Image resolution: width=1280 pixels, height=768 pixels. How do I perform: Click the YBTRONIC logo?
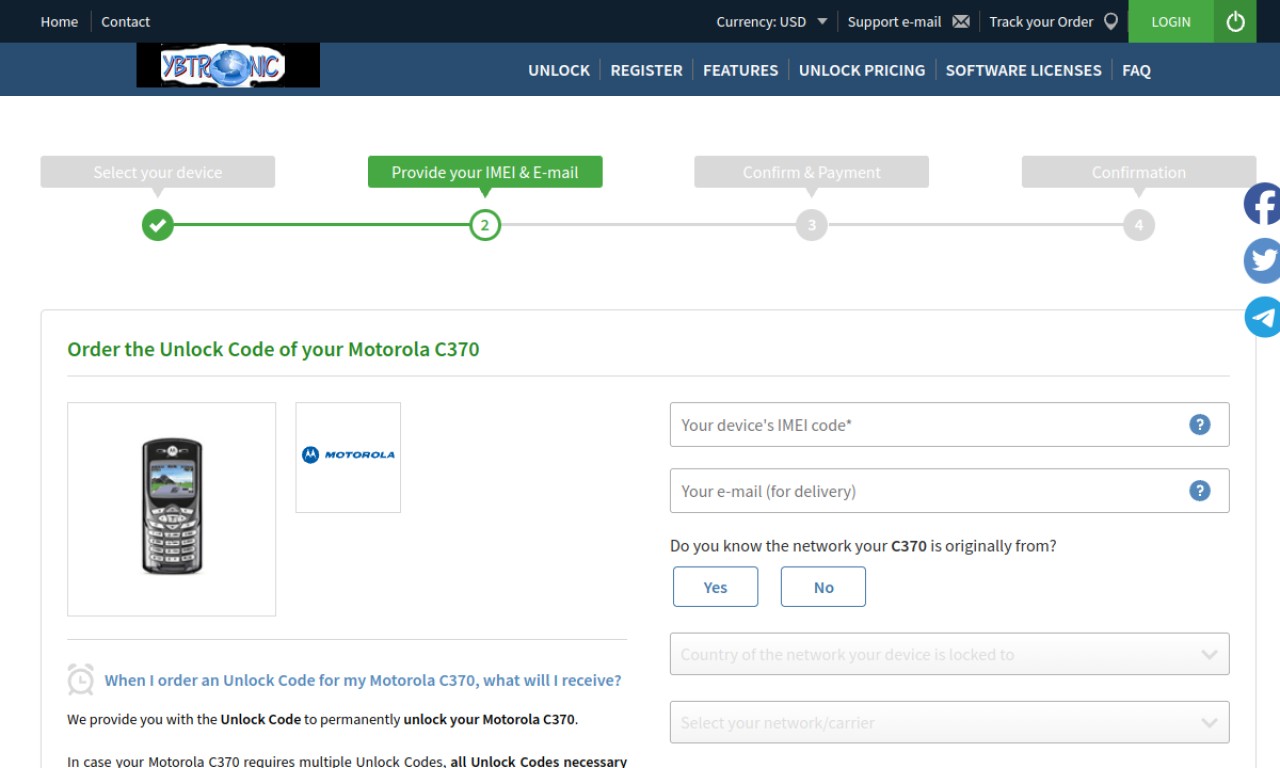coord(228,65)
